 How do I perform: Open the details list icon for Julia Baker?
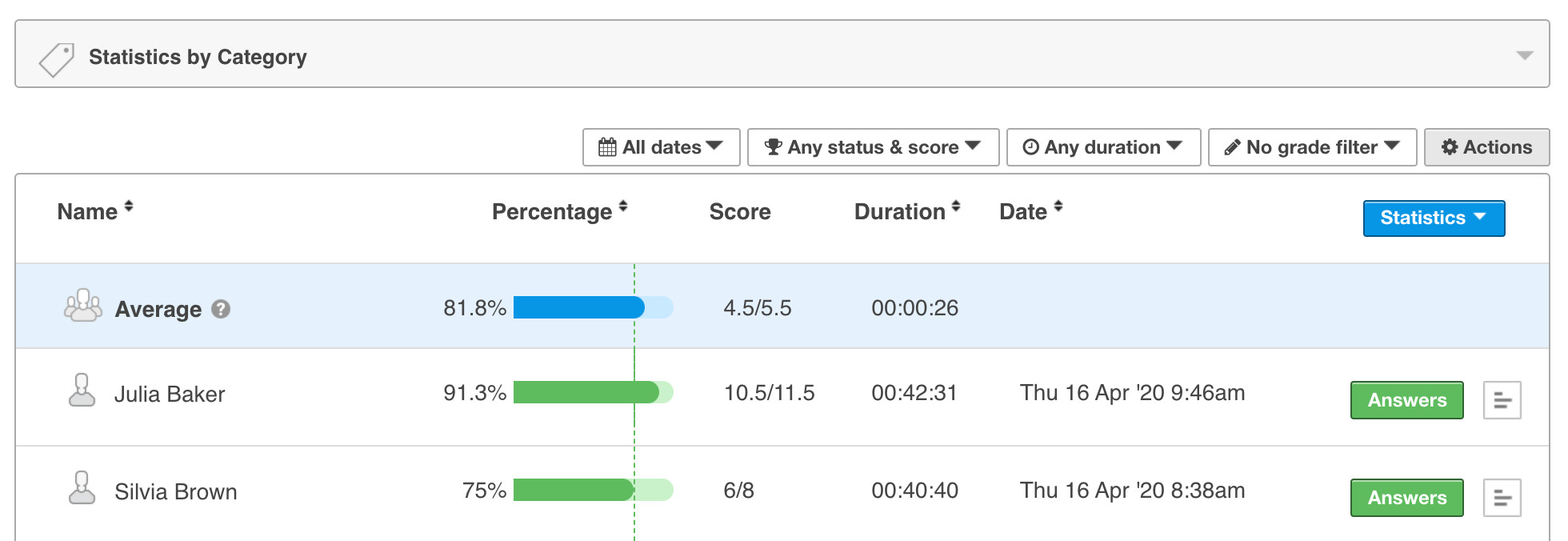[1502, 400]
